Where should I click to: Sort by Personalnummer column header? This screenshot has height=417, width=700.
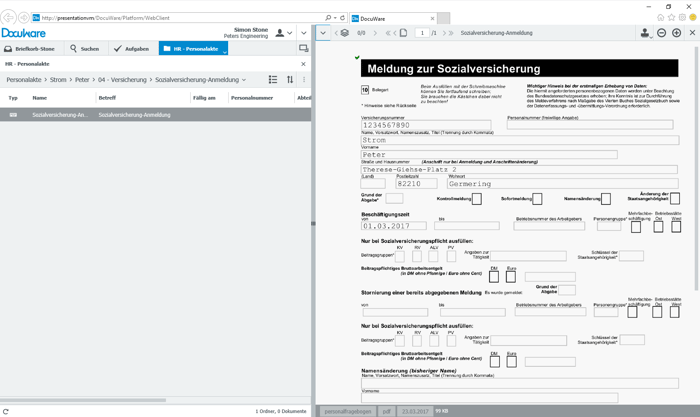point(252,98)
